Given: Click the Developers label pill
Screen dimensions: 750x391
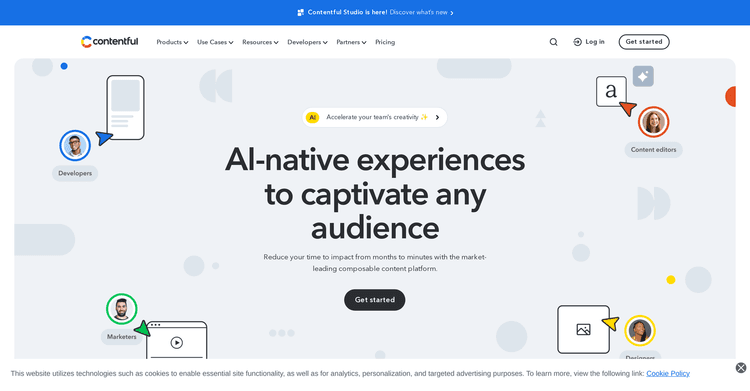Looking at the screenshot, I should coord(75,173).
